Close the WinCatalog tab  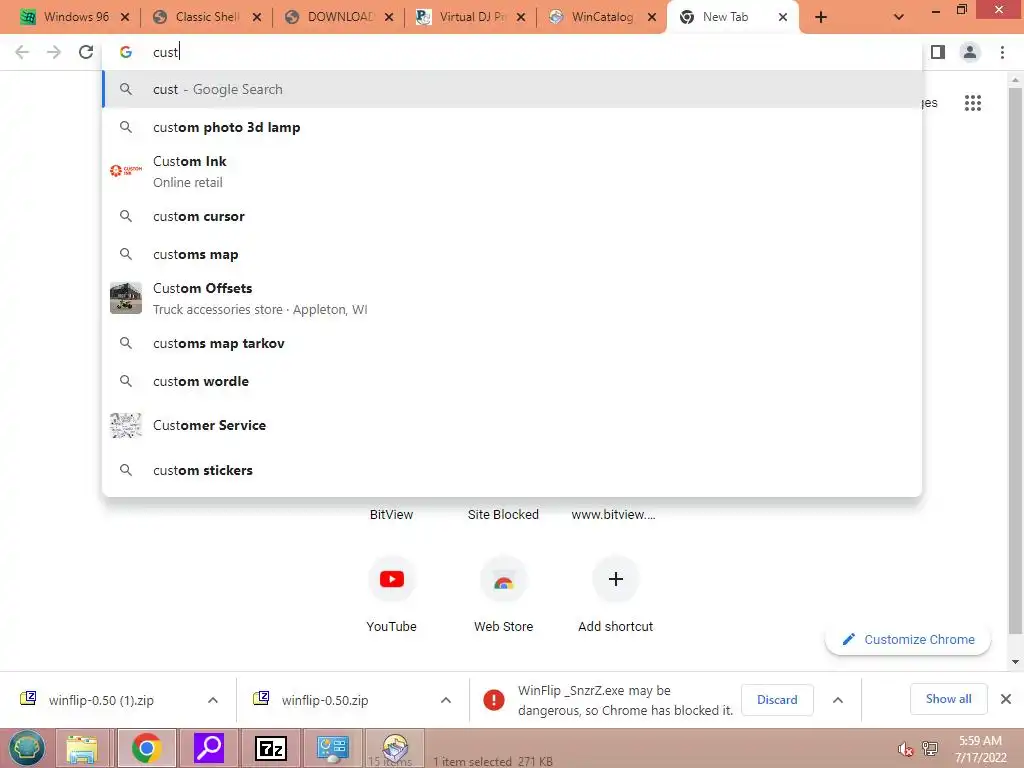click(x=652, y=18)
